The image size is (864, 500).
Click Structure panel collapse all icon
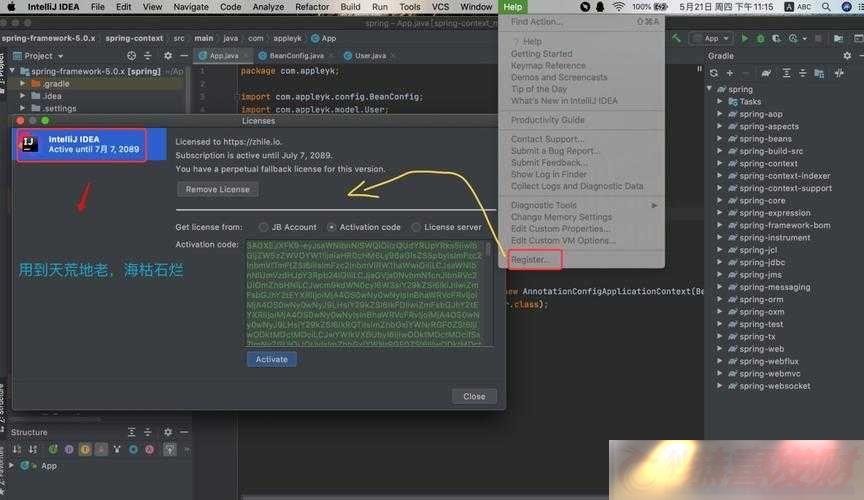coord(147,432)
